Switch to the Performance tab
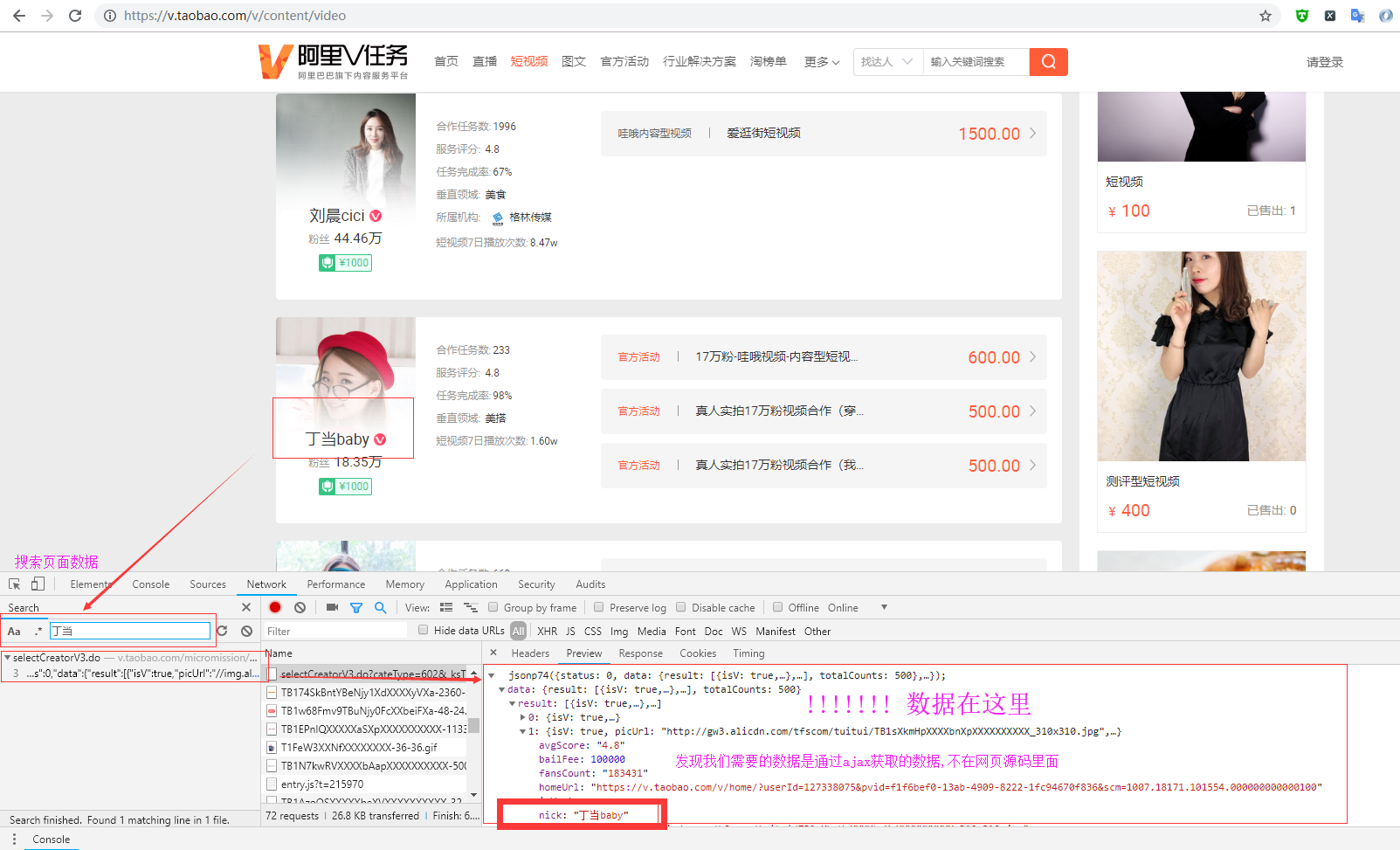Image resolution: width=1400 pixels, height=850 pixels. click(336, 584)
